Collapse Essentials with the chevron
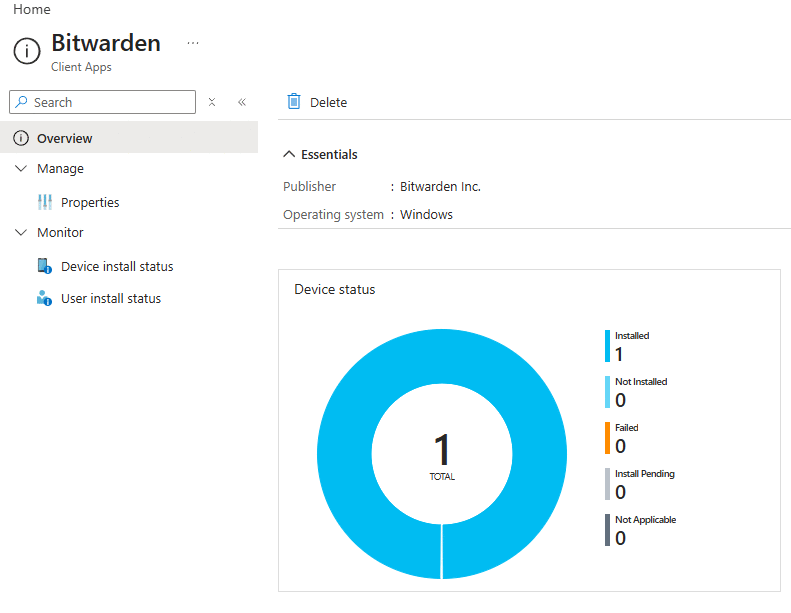Screen dimensions: 791x613 [x=289, y=154]
